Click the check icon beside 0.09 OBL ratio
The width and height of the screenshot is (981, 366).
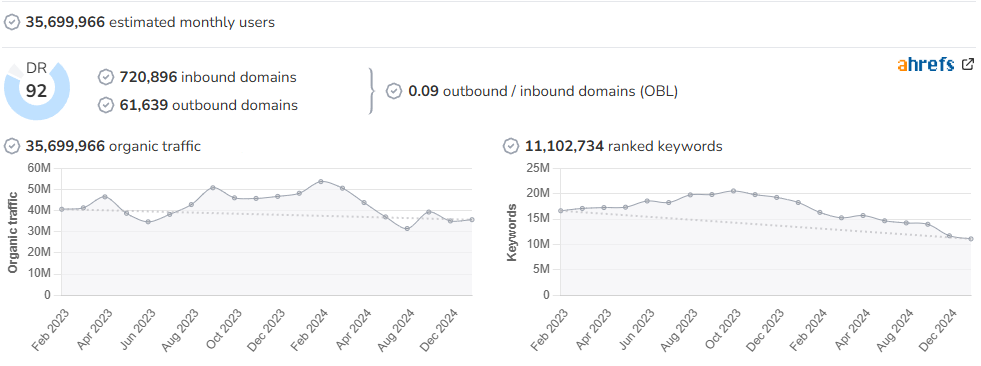click(x=394, y=91)
